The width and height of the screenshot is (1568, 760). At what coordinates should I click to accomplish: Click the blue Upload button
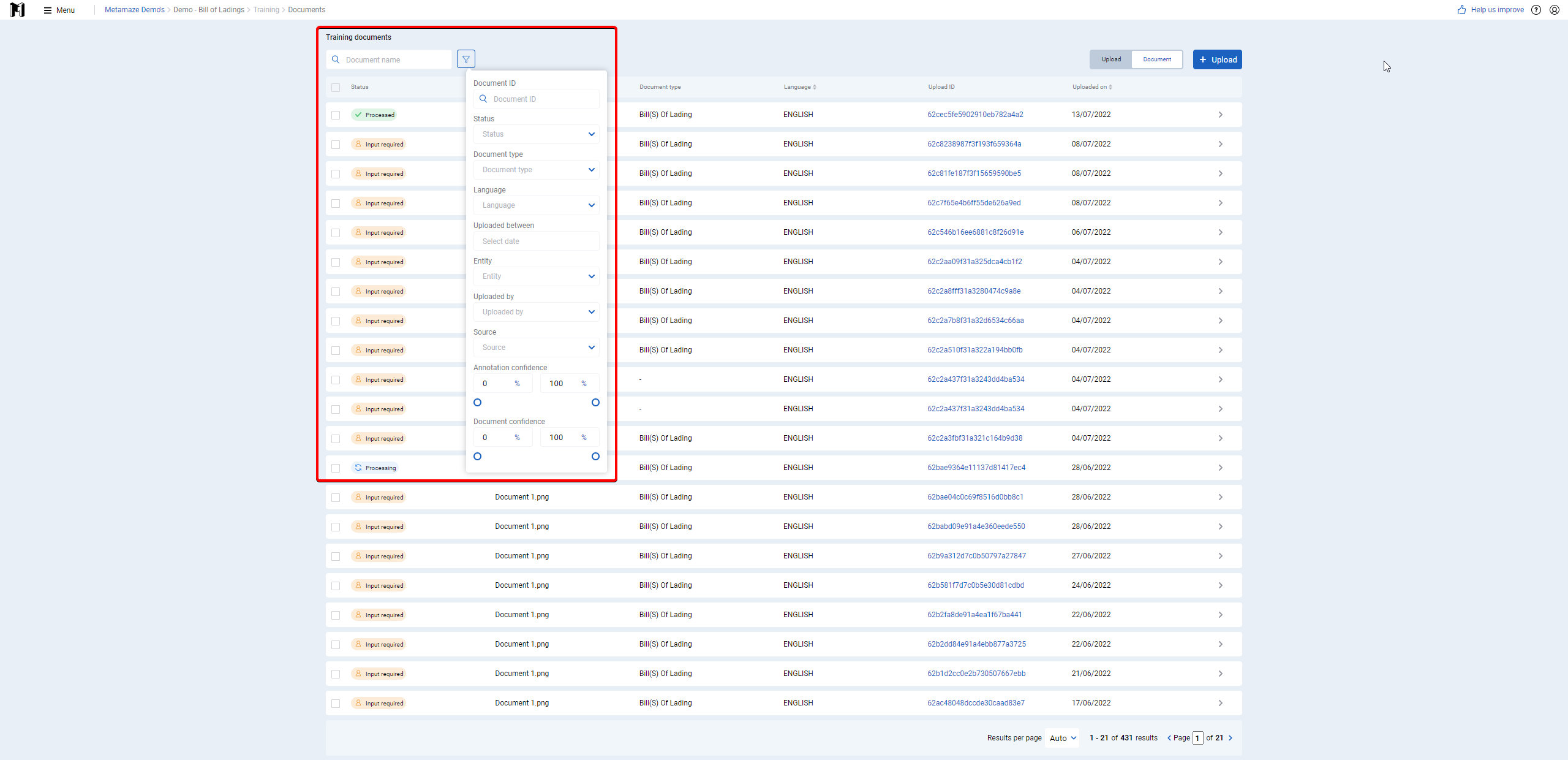[x=1218, y=59]
